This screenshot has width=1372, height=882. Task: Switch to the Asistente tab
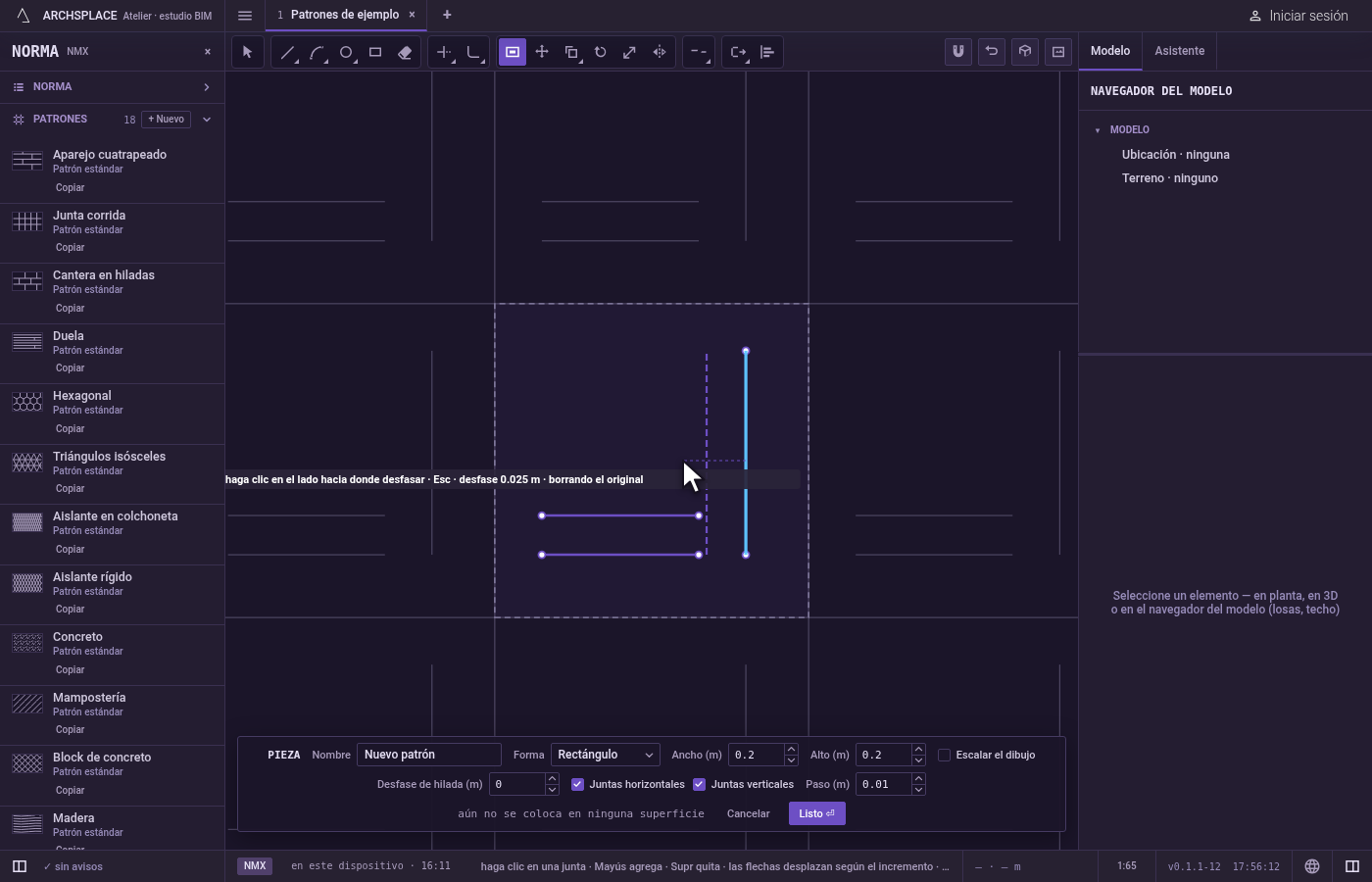point(1179,51)
